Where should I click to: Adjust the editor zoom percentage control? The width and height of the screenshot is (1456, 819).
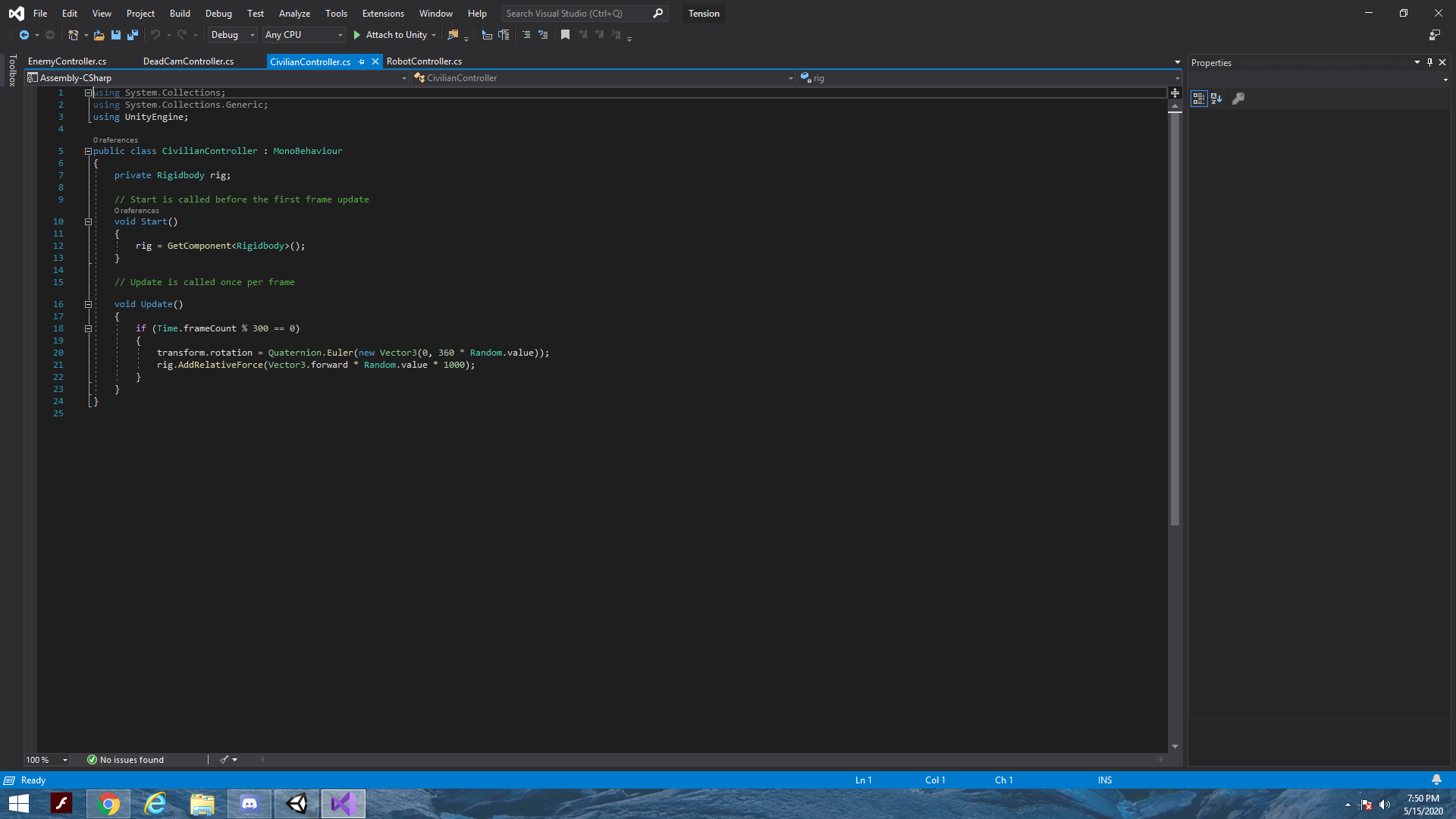pyautogui.click(x=45, y=759)
